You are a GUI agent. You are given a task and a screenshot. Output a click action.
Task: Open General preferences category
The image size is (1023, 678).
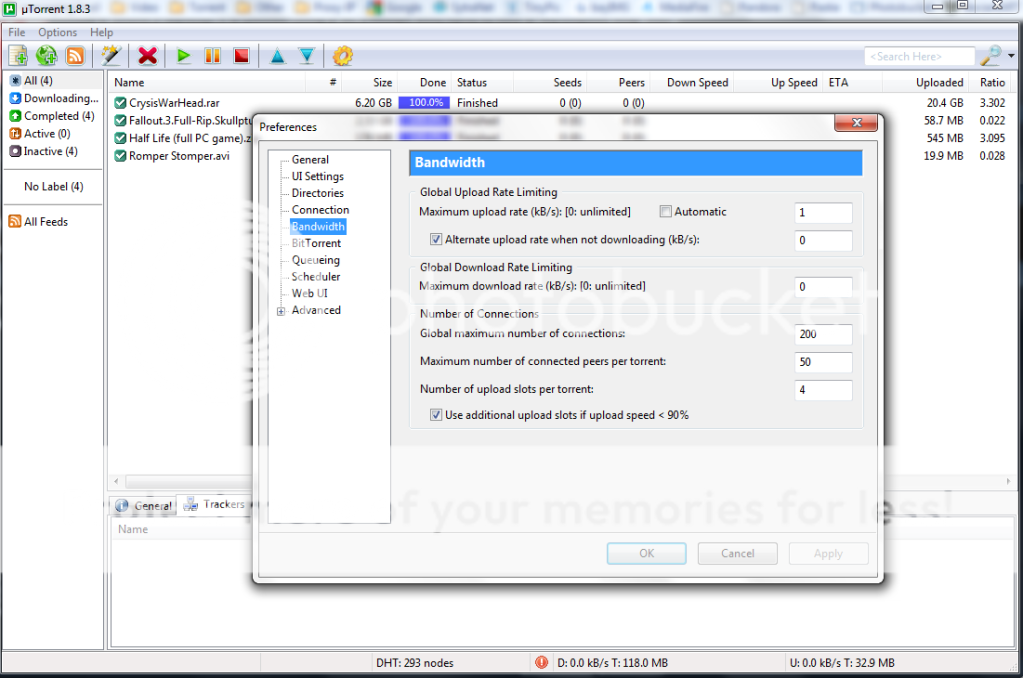(x=310, y=159)
